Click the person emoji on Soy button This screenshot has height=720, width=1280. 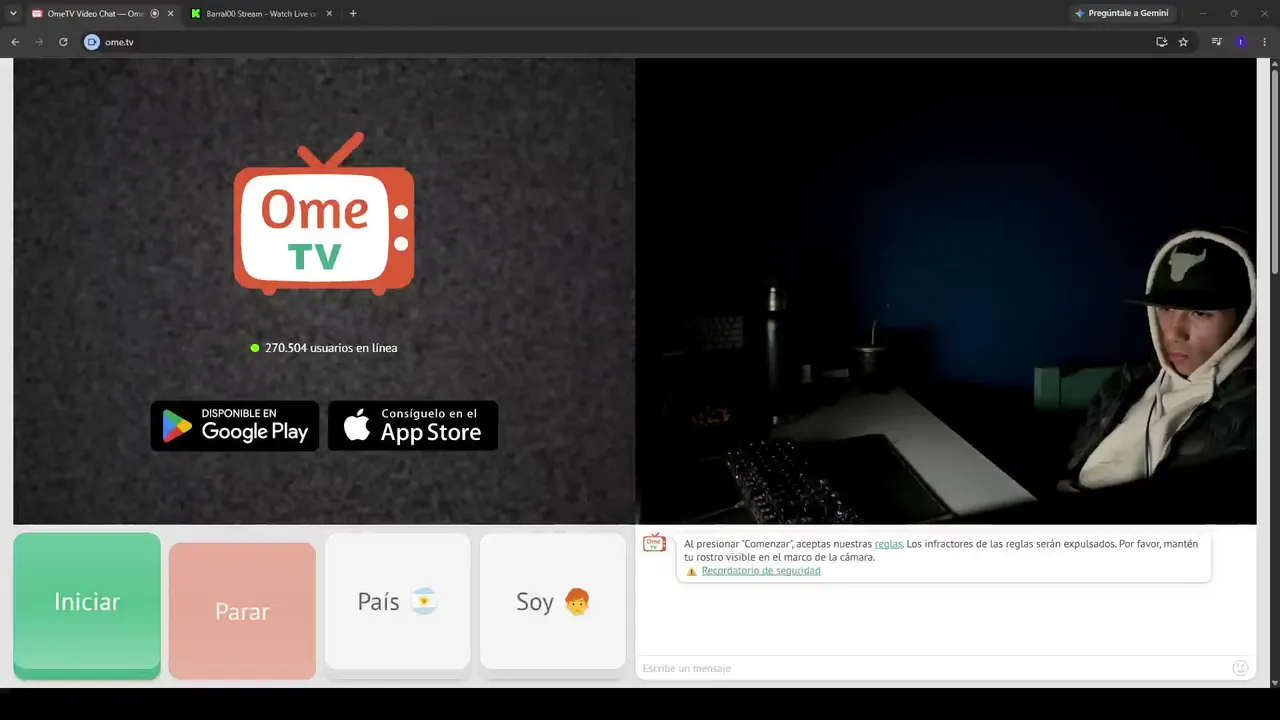click(x=577, y=602)
